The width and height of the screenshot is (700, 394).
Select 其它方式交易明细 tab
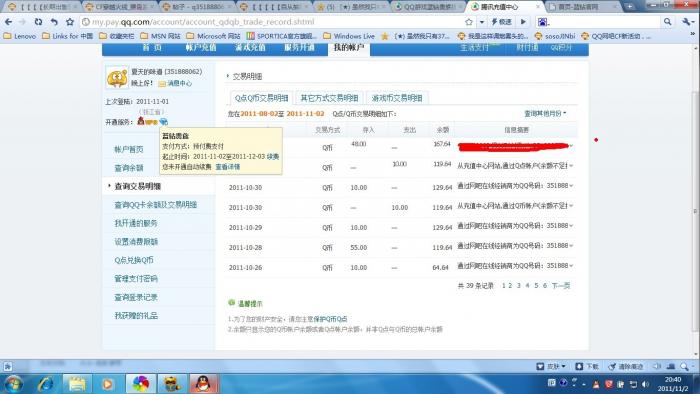point(329,98)
